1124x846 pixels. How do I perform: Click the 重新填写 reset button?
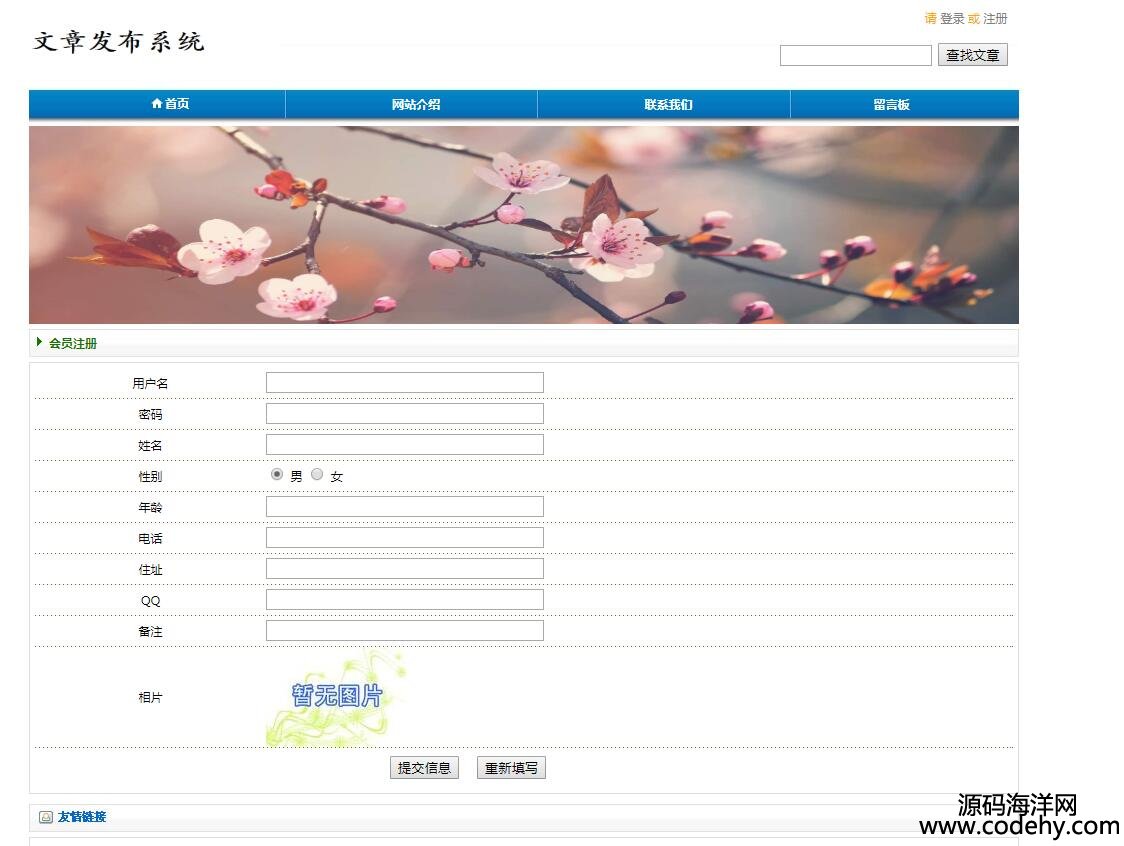point(511,768)
